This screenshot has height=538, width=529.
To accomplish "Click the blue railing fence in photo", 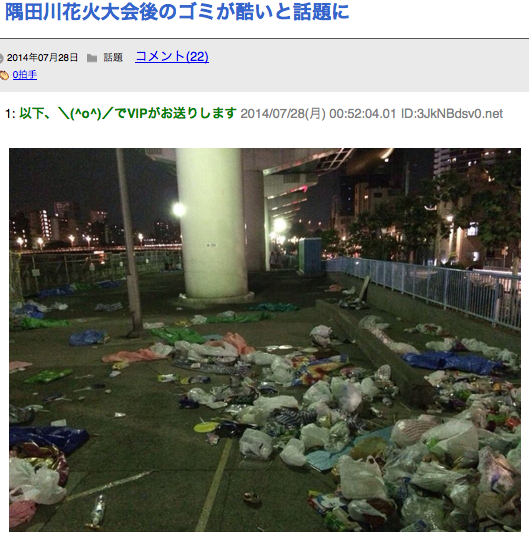I will pyautogui.click(x=424, y=289).
